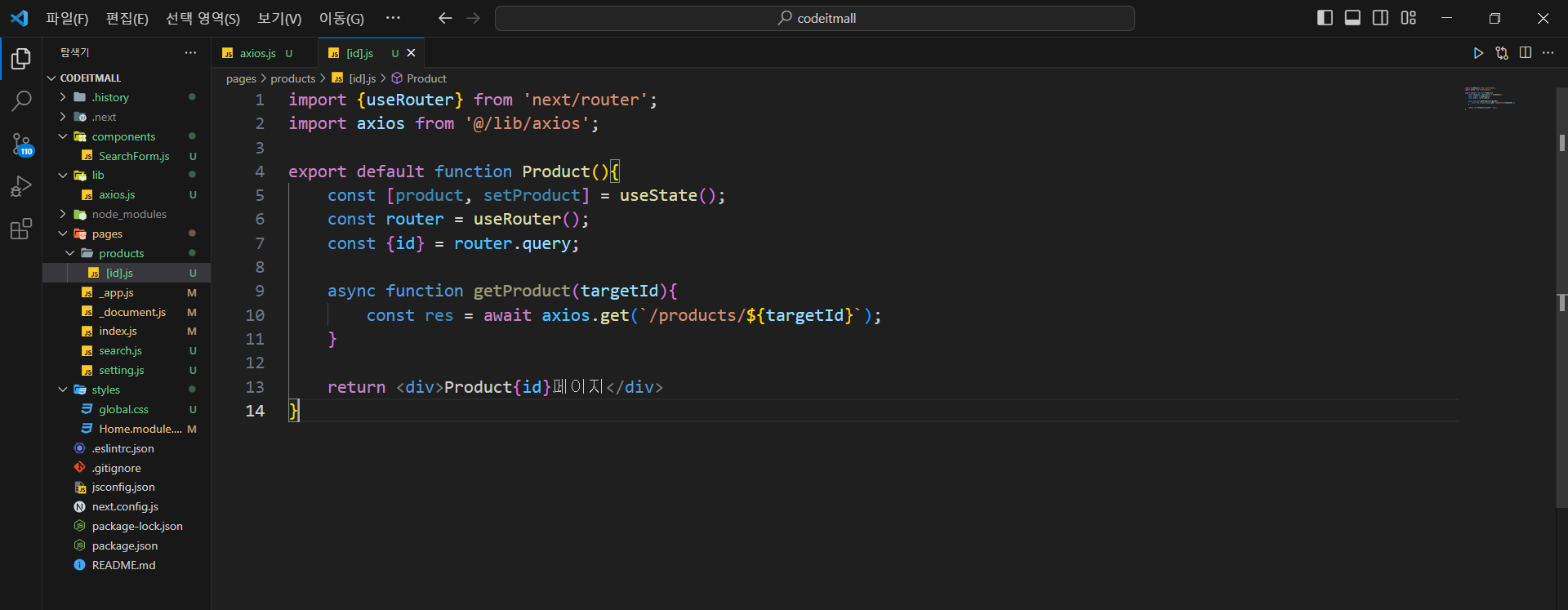Click the products breadcrumb
The height and width of the screenshot is (610, 1568).
pos(292,78)
